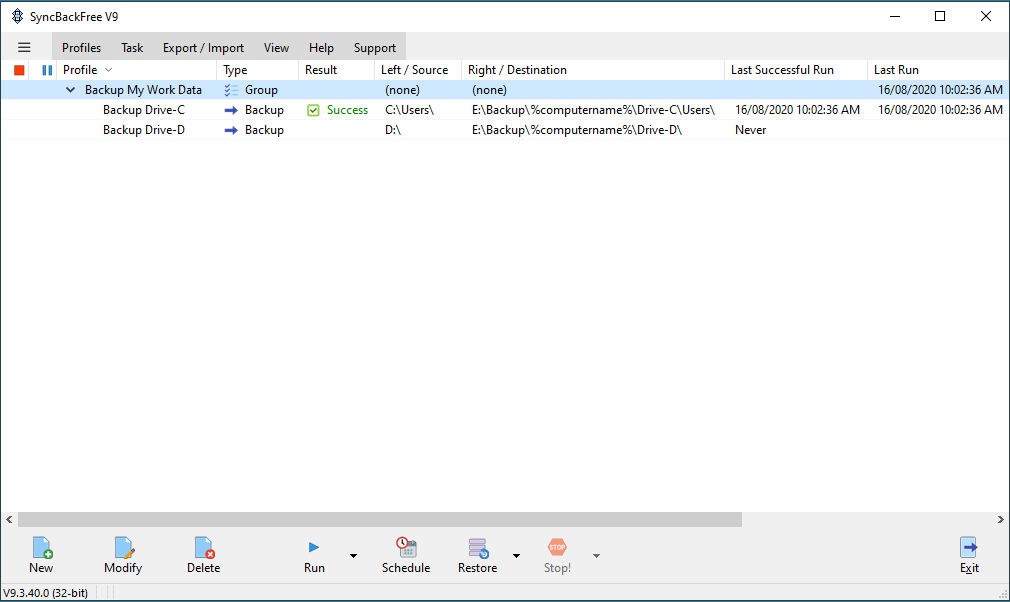The image size is (1010, 602).
Task: Open the Run button dropdown arrow
Action: click(x=353, y=556)
